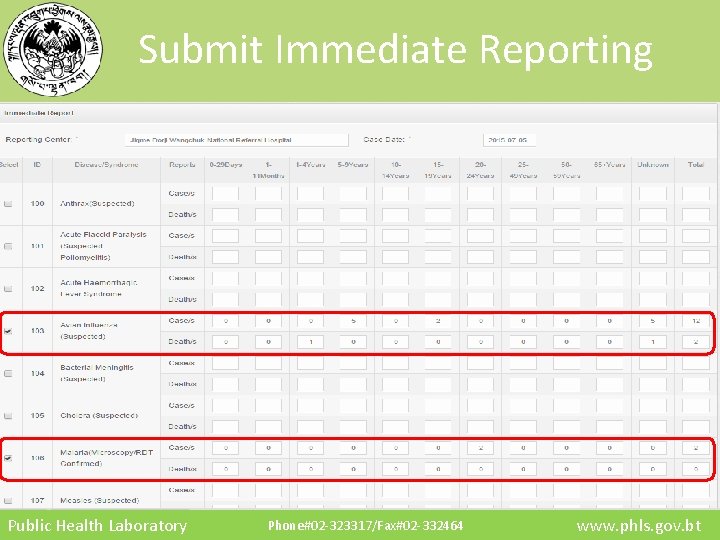The height and width of the screenshot is (540, 720).
Task: Tick the Anthrax (Suspected) select checkbox
Action: pos(8,204)
